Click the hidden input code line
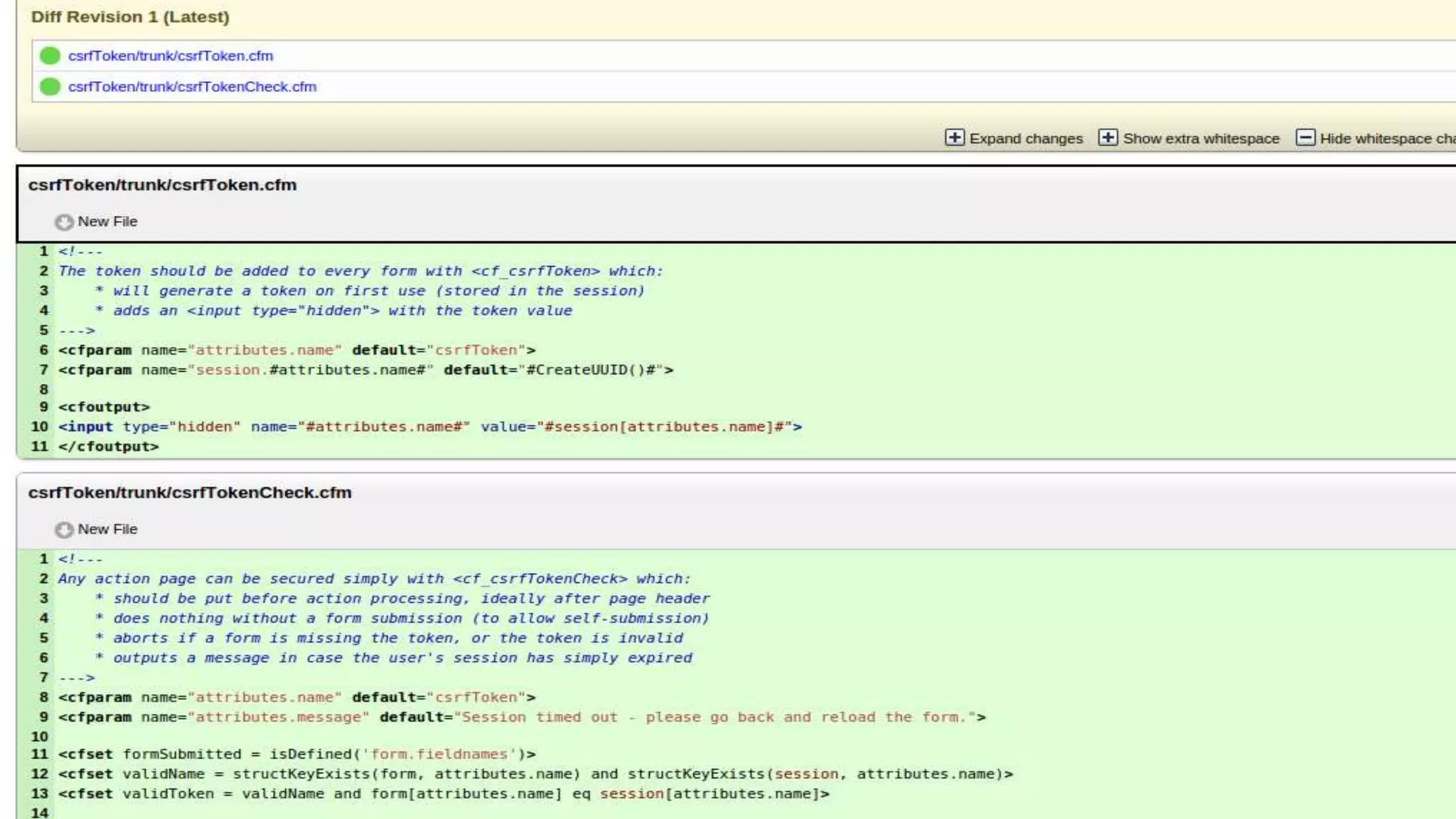Screen dimensions: 1456x819 tap(429, 427)
